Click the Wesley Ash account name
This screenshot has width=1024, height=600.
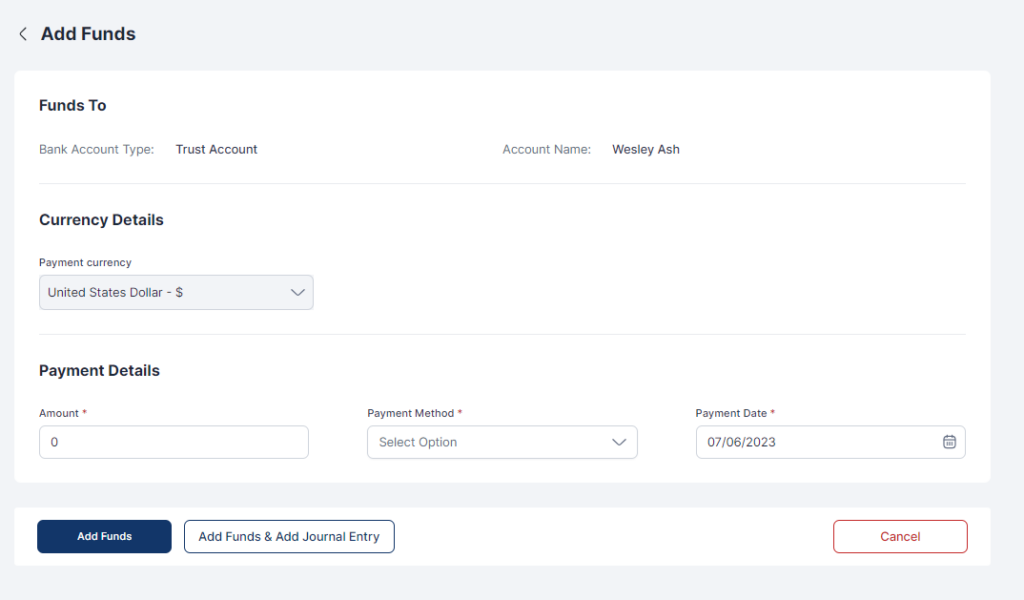[x=645, y=149]
